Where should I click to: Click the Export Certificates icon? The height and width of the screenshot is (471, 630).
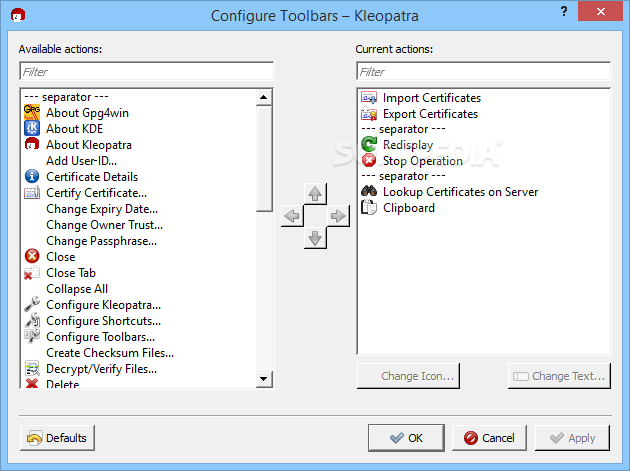369,114
